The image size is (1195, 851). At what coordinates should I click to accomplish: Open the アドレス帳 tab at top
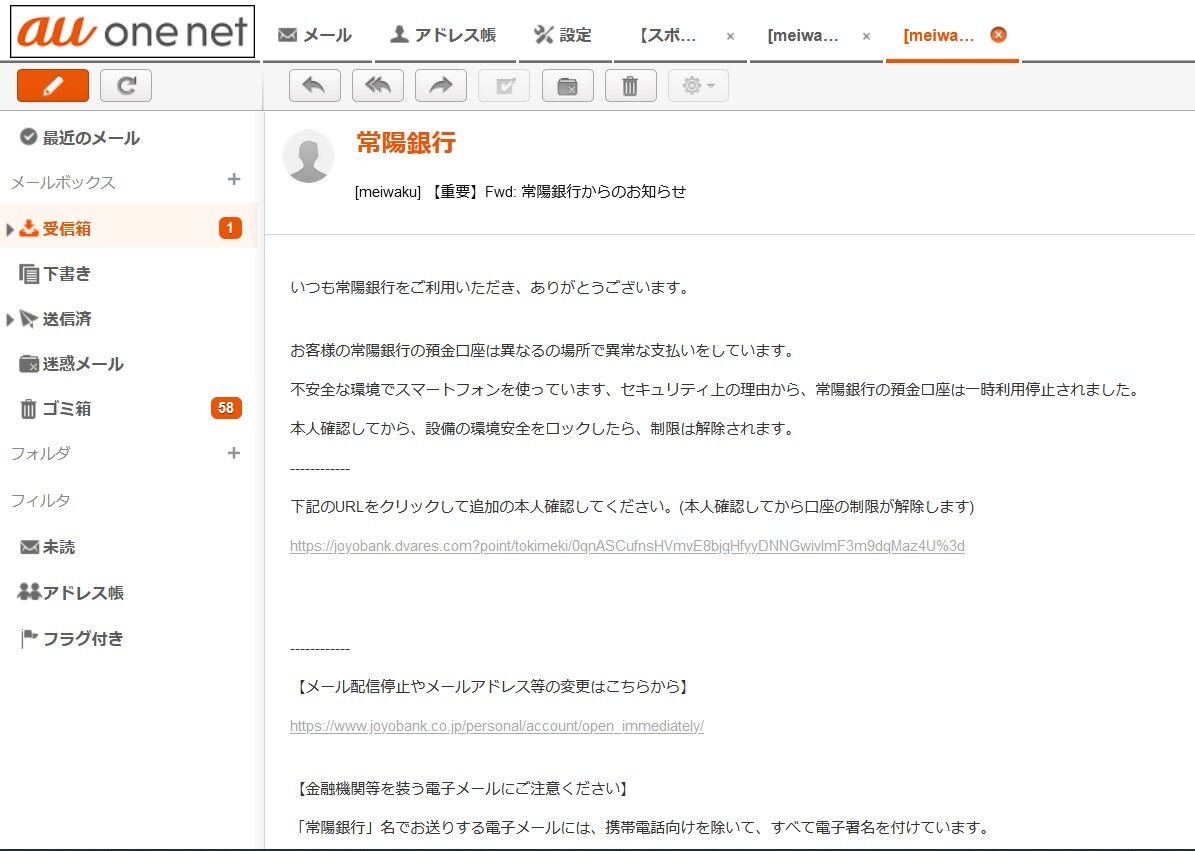click(444, 35)
